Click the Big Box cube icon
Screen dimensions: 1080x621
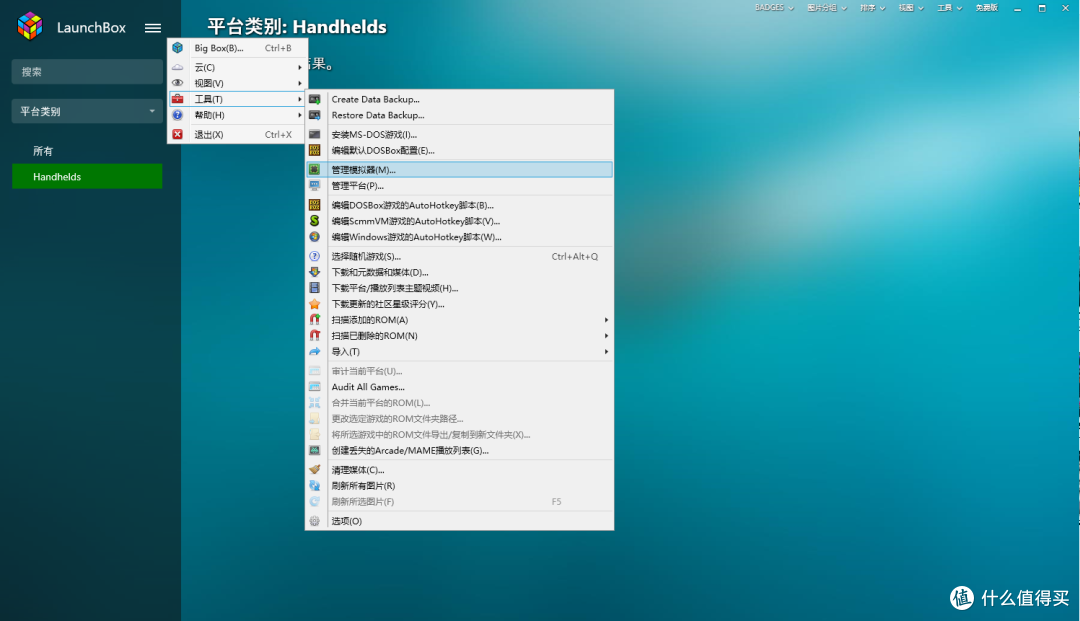click(178, 48)
